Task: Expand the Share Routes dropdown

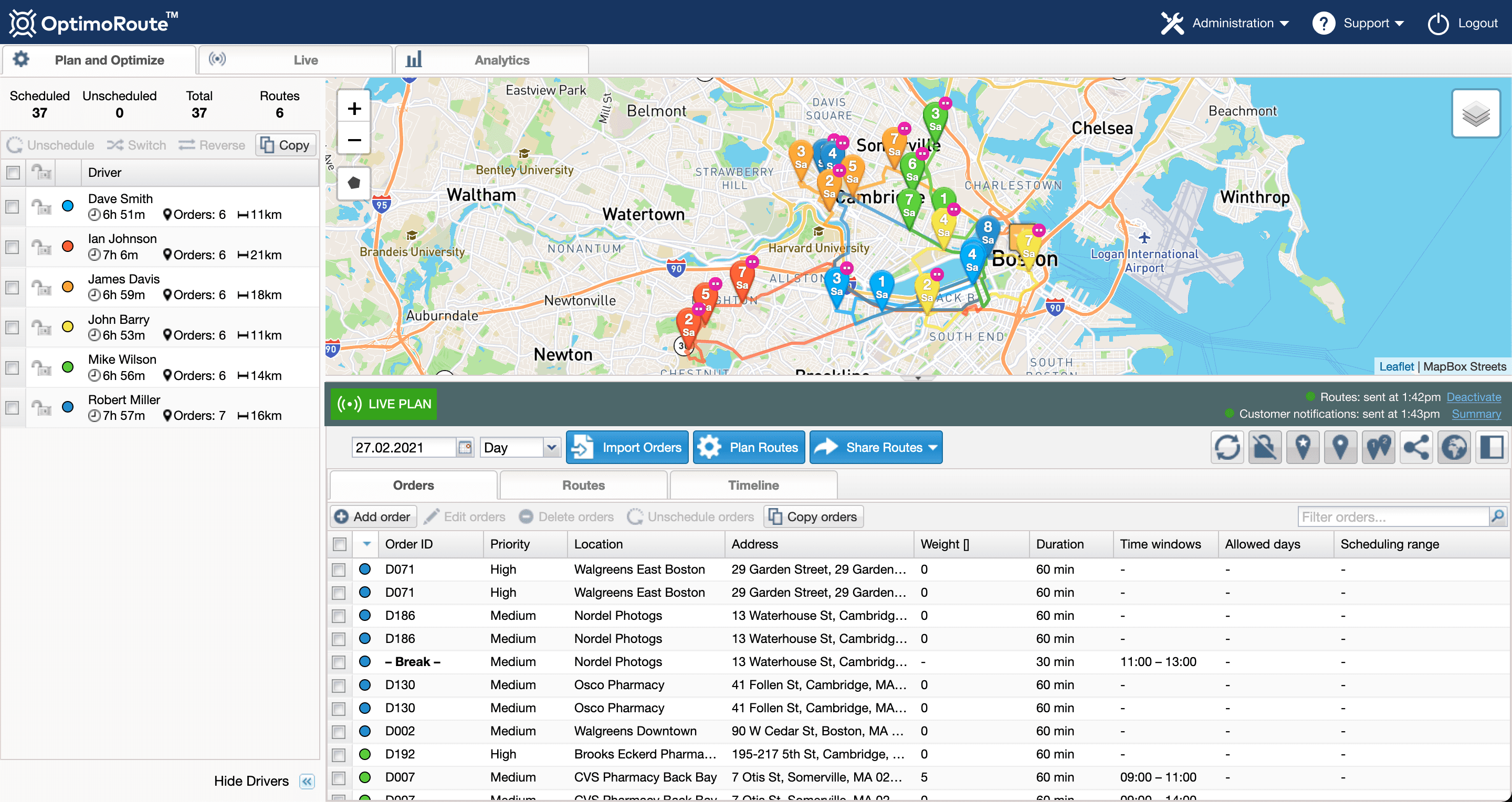Action: click(x=933, y=448)
